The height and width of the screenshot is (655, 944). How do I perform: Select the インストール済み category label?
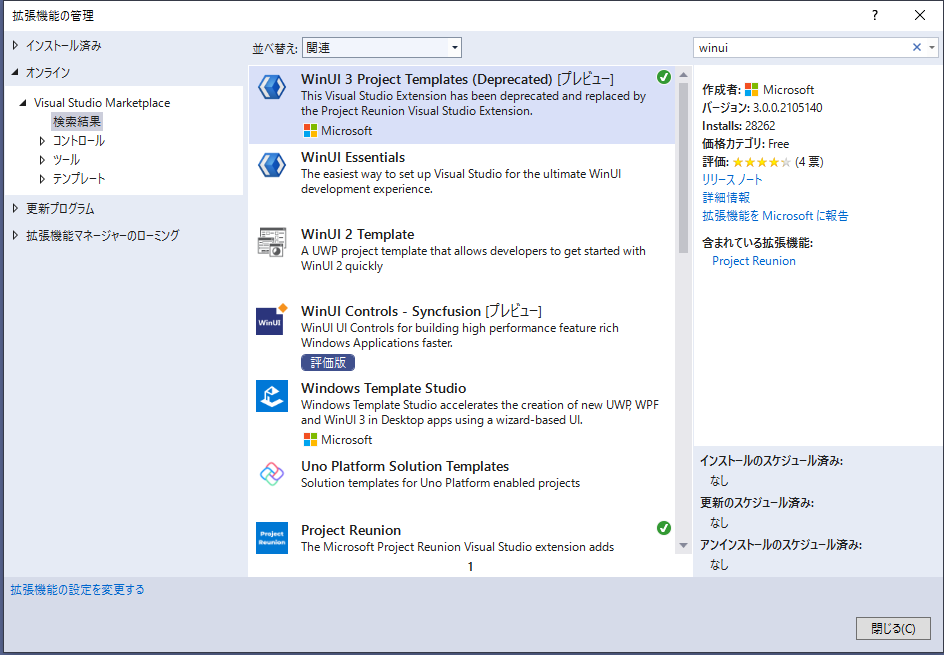coord(64,45)
